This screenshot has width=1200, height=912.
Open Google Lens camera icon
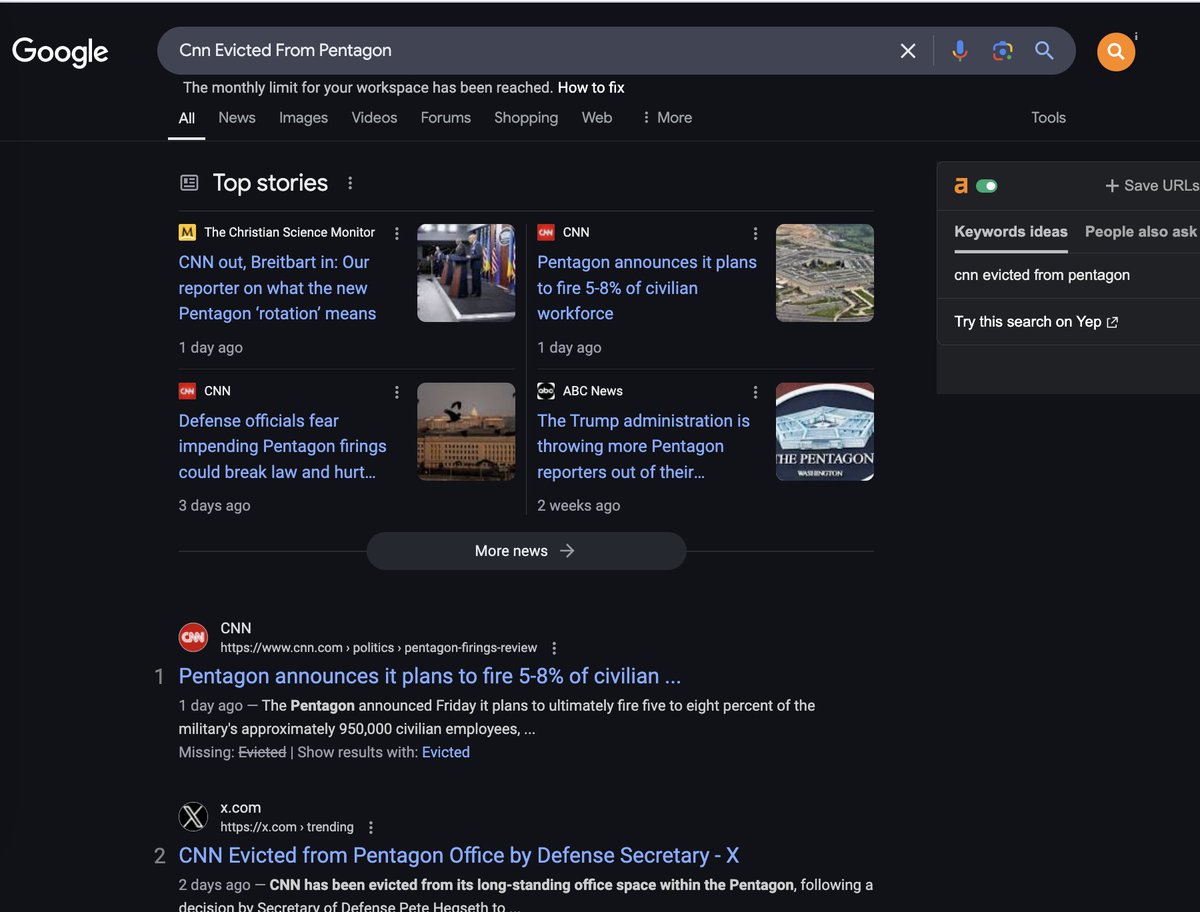click(x=1002, y=50)
